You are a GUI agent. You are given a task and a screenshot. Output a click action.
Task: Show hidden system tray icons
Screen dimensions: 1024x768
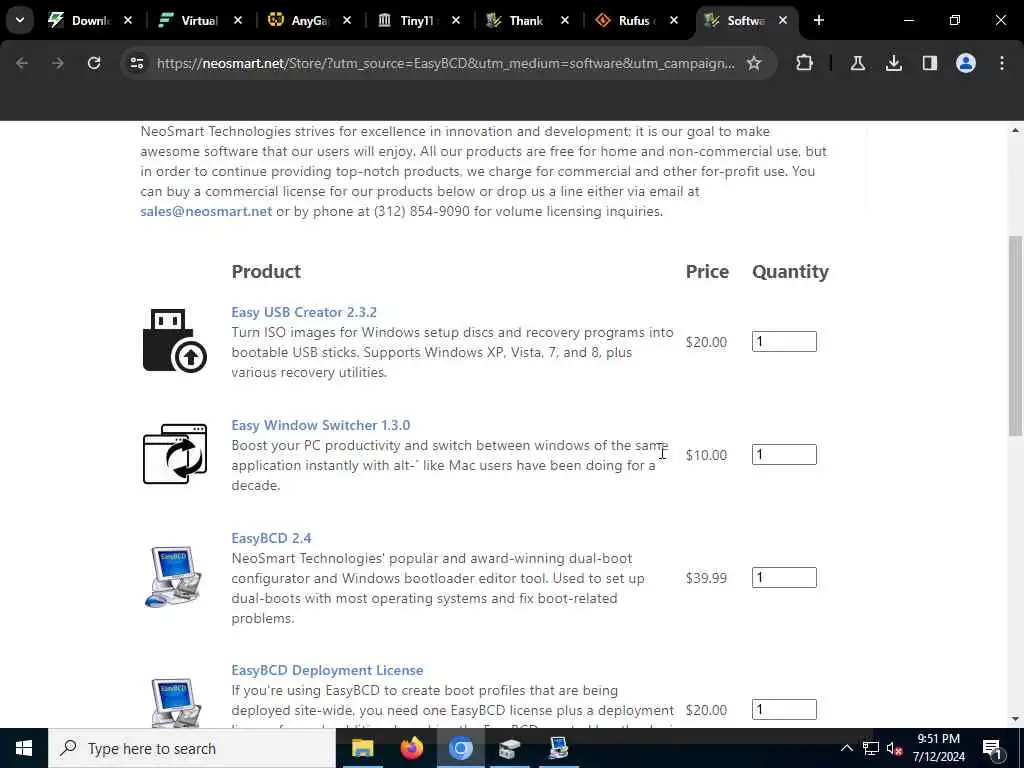[846, 748]
